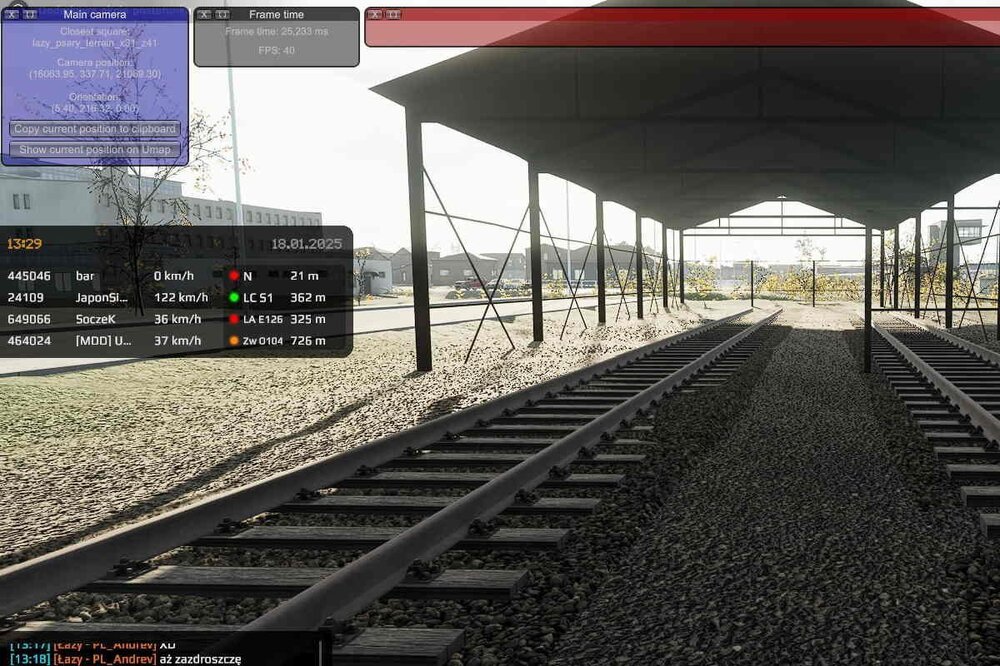Select train 649066 row

(175, 320)
